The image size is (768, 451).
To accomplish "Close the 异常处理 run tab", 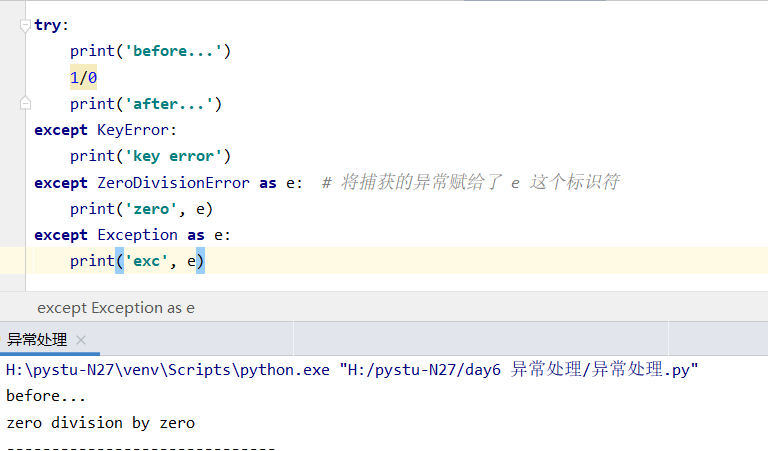I will tap(81, 340).
